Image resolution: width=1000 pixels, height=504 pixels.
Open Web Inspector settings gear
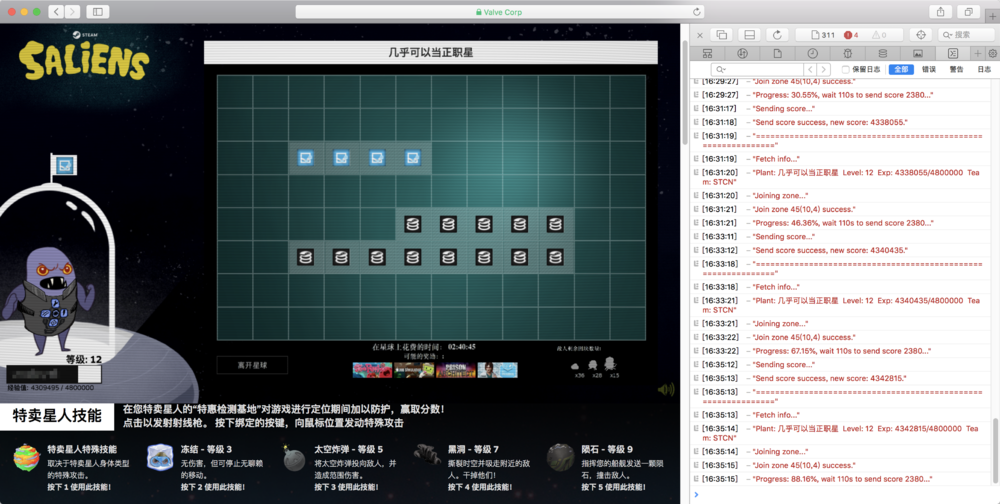coord(992,53)
